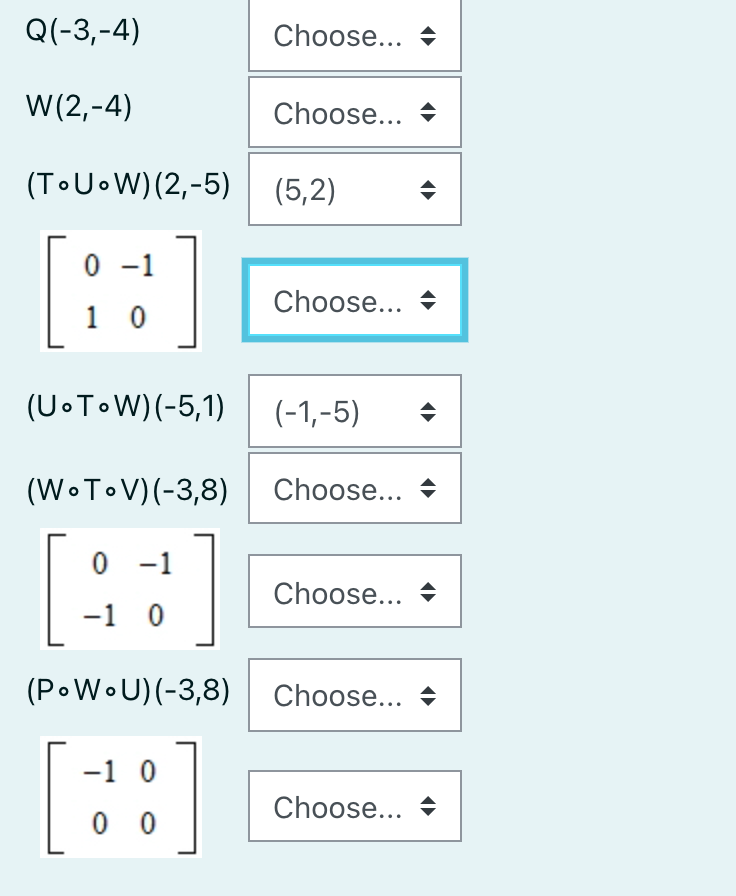Click the [0 -1; 1 0] matrix image
Screen dimensions: 736x896
(x=120, y=291)
